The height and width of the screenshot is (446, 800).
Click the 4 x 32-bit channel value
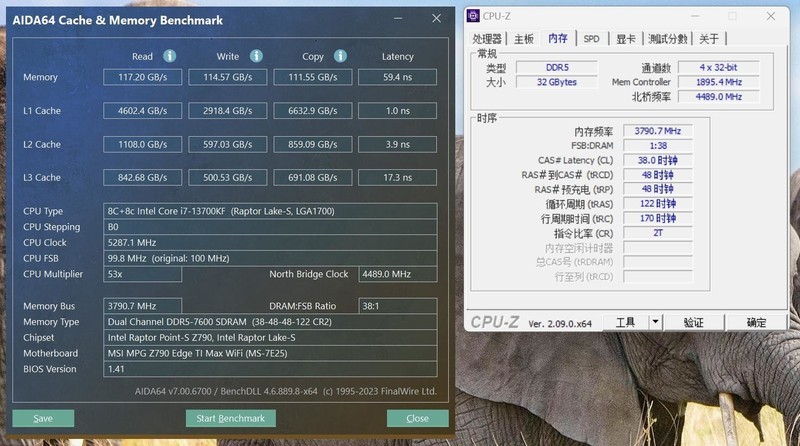[x=718, y=67]
